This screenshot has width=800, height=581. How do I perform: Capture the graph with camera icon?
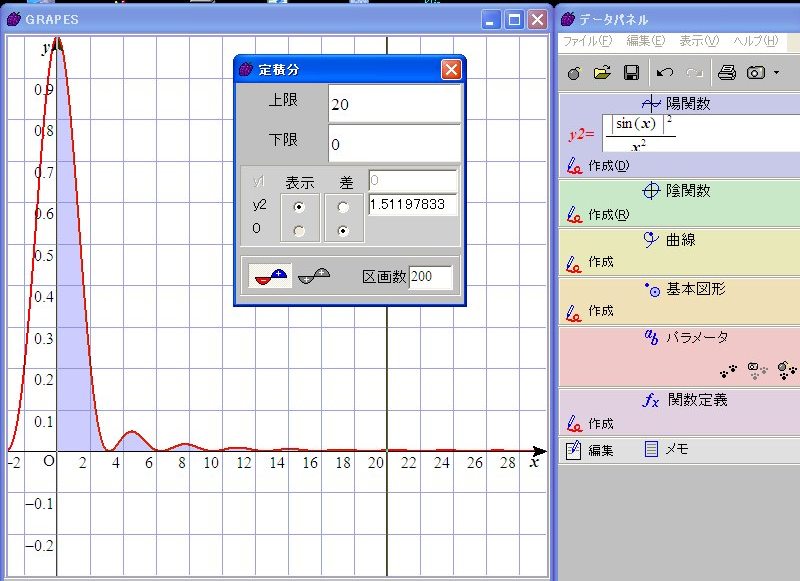pos(756,73)
